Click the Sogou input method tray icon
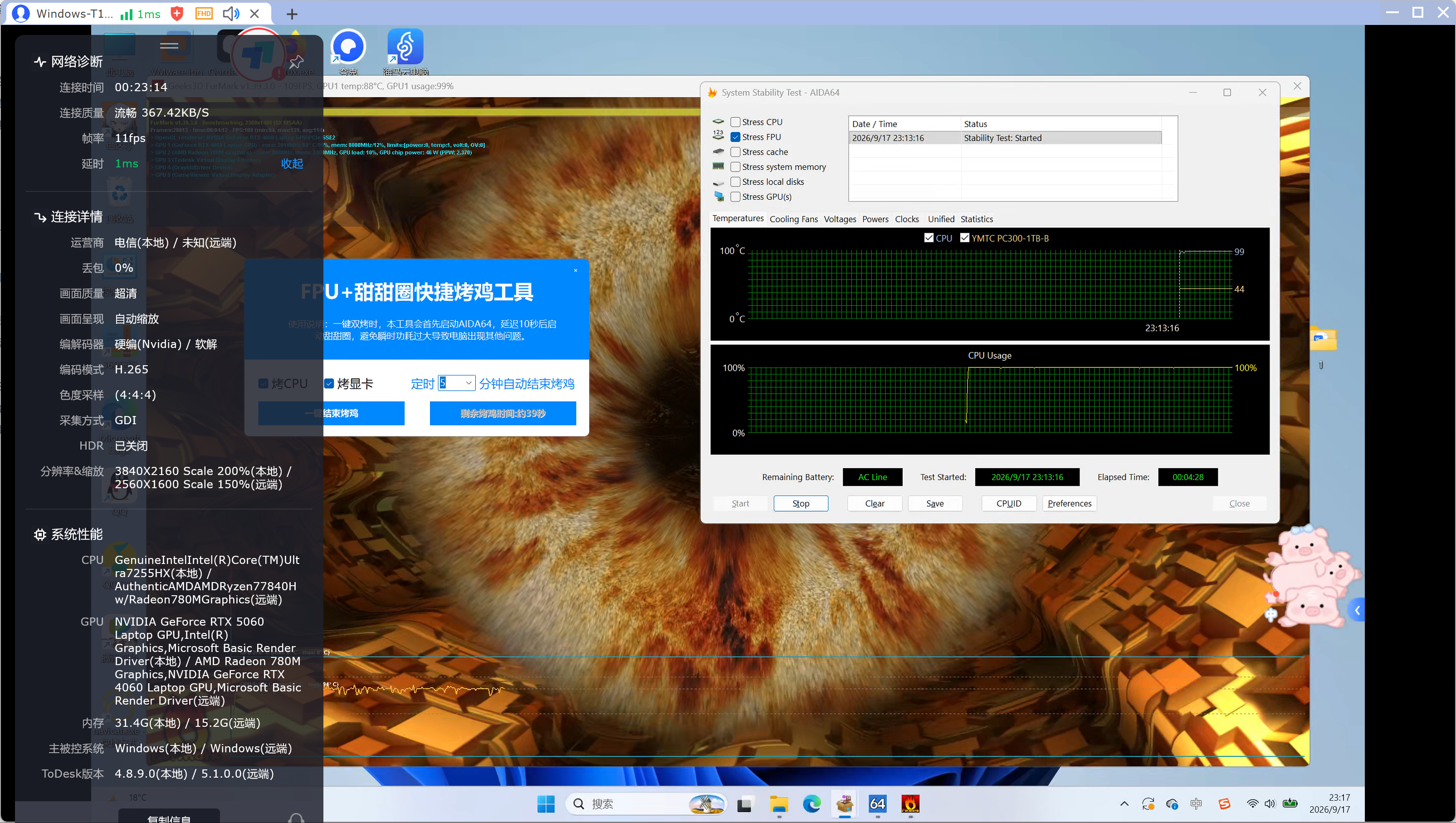The image size is (1456, 823). click(x=1224, y=803)
